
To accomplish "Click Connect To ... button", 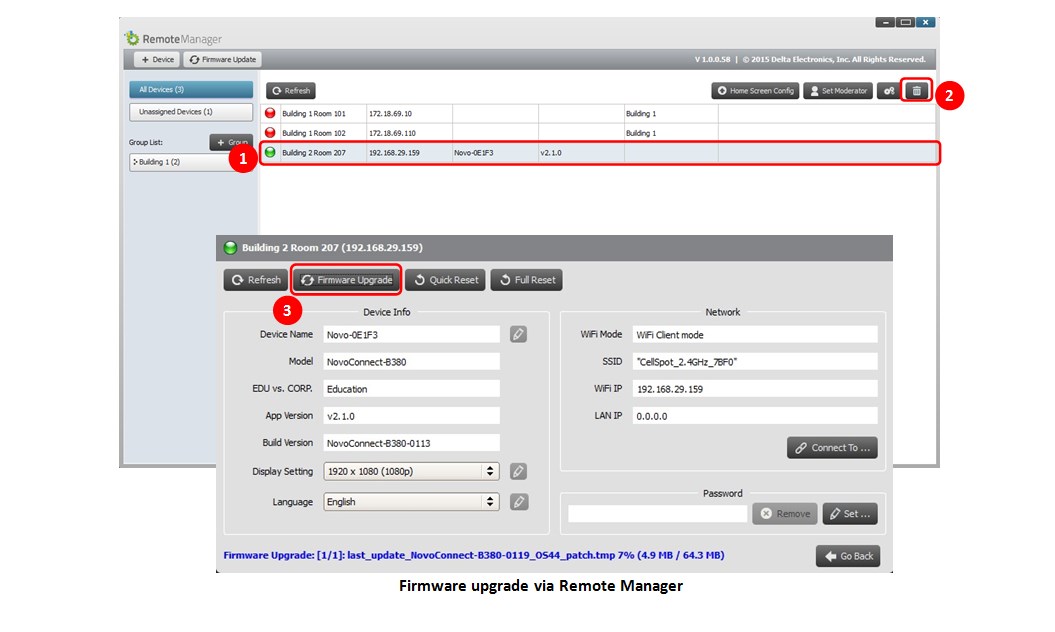I will coord(832,448).
